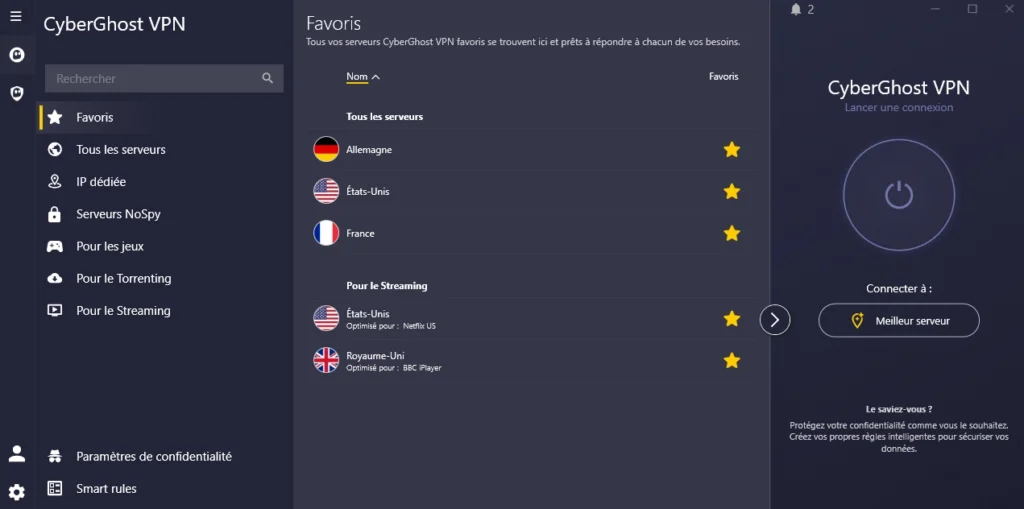Click the search magnifier icon
Viewport: 1024px width, 509px height.
[267, 78]
